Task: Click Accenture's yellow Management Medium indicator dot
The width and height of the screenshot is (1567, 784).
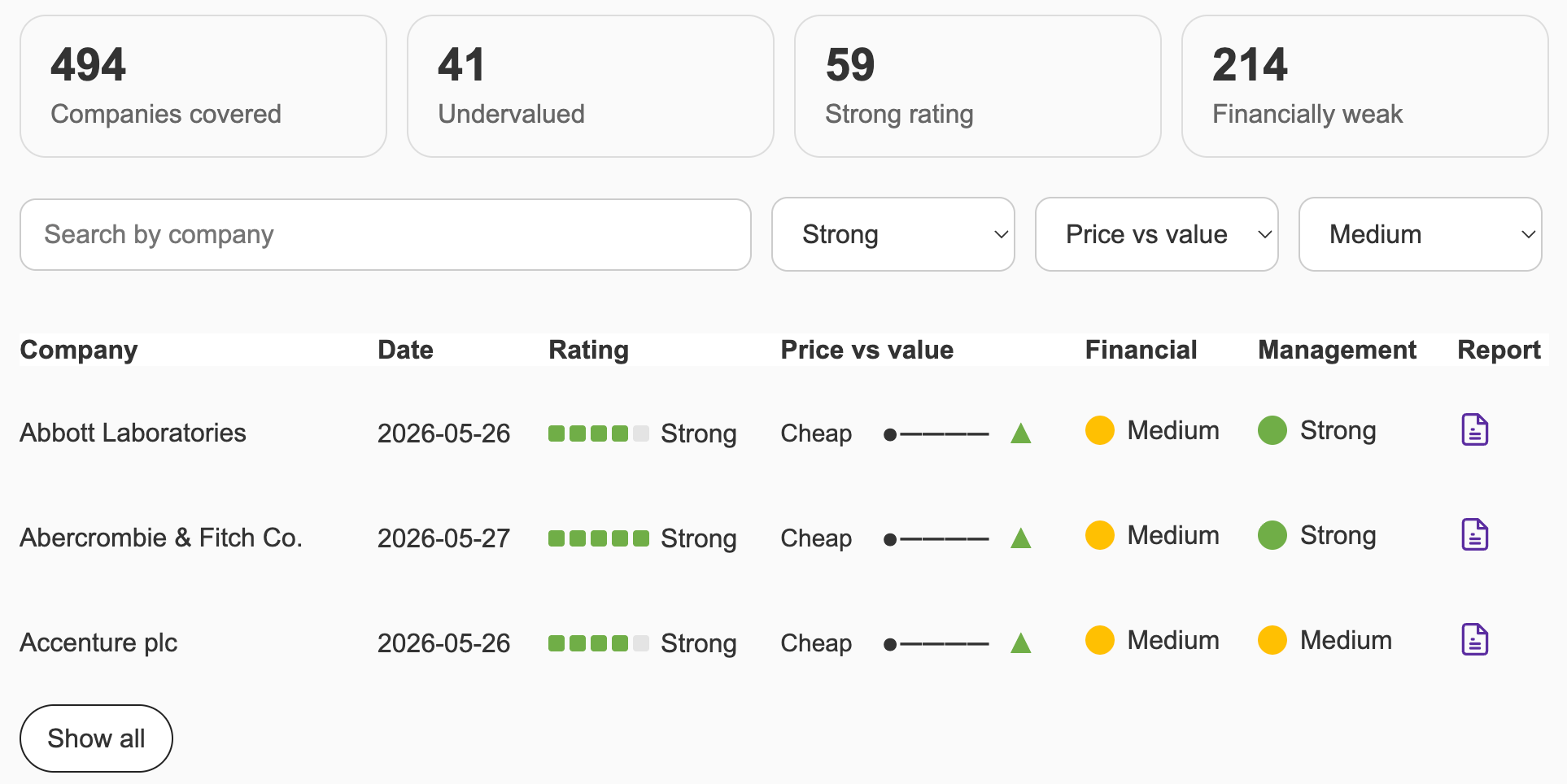Action: point(1272,640)
